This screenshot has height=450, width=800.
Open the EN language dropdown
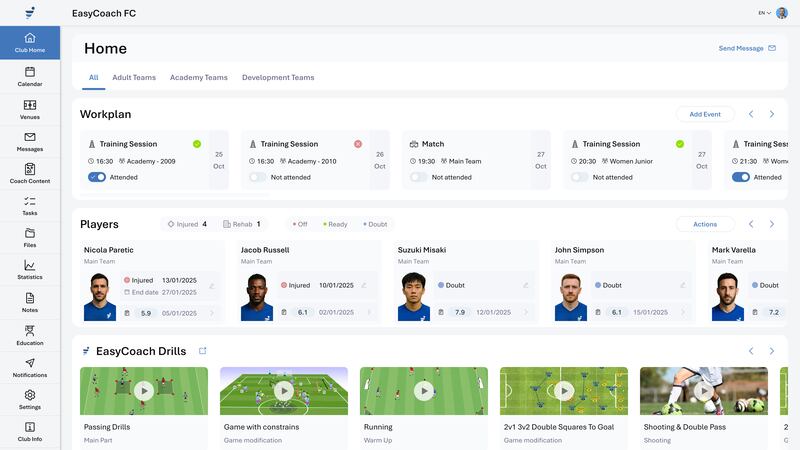[764, 13]
